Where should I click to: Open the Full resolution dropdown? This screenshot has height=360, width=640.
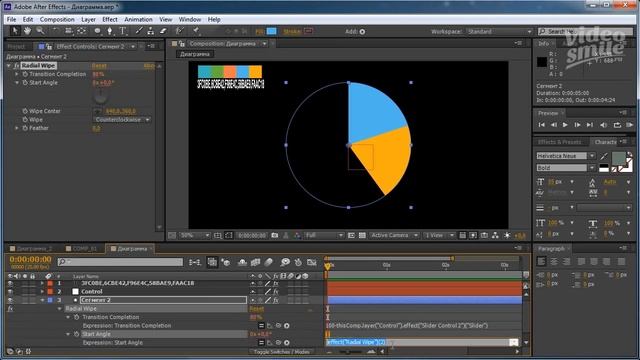[324, 236]
